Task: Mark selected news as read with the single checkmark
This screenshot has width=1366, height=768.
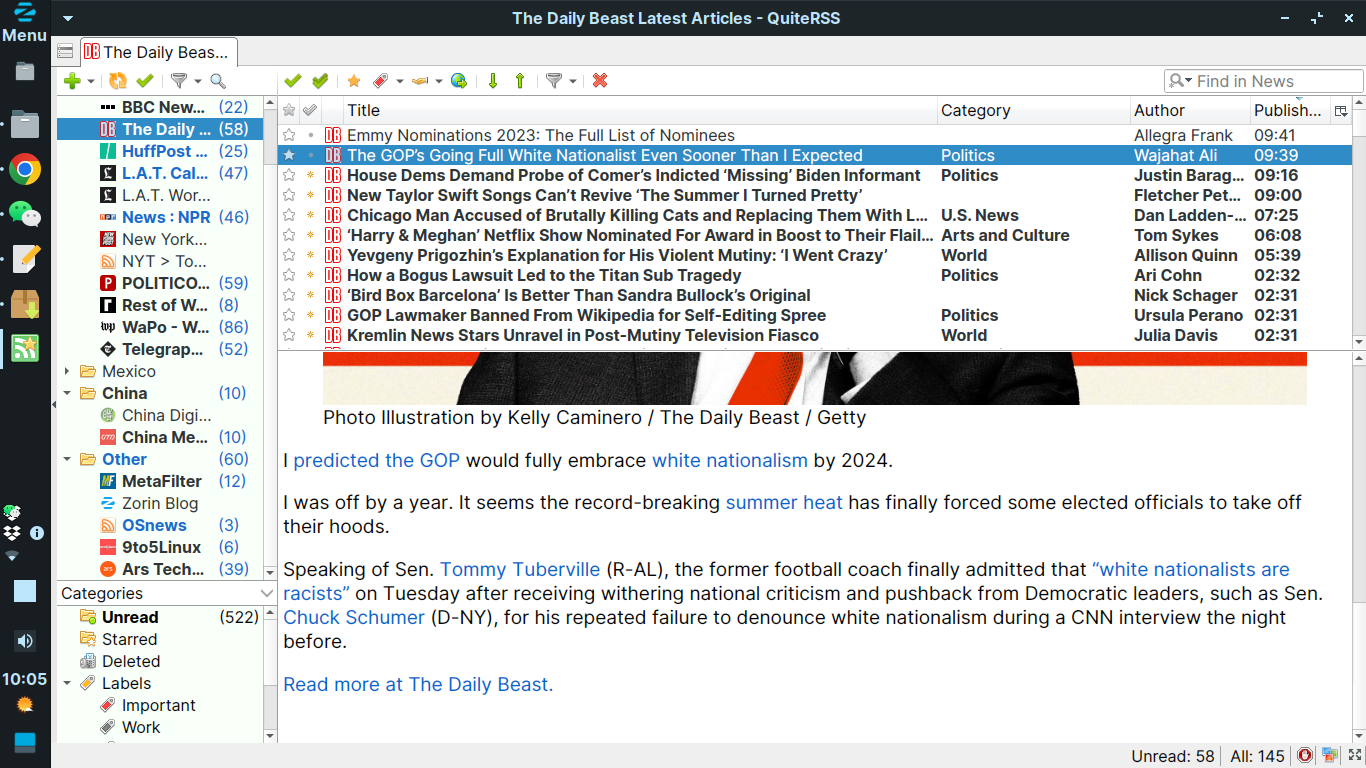Action: [x=293, y=81]
